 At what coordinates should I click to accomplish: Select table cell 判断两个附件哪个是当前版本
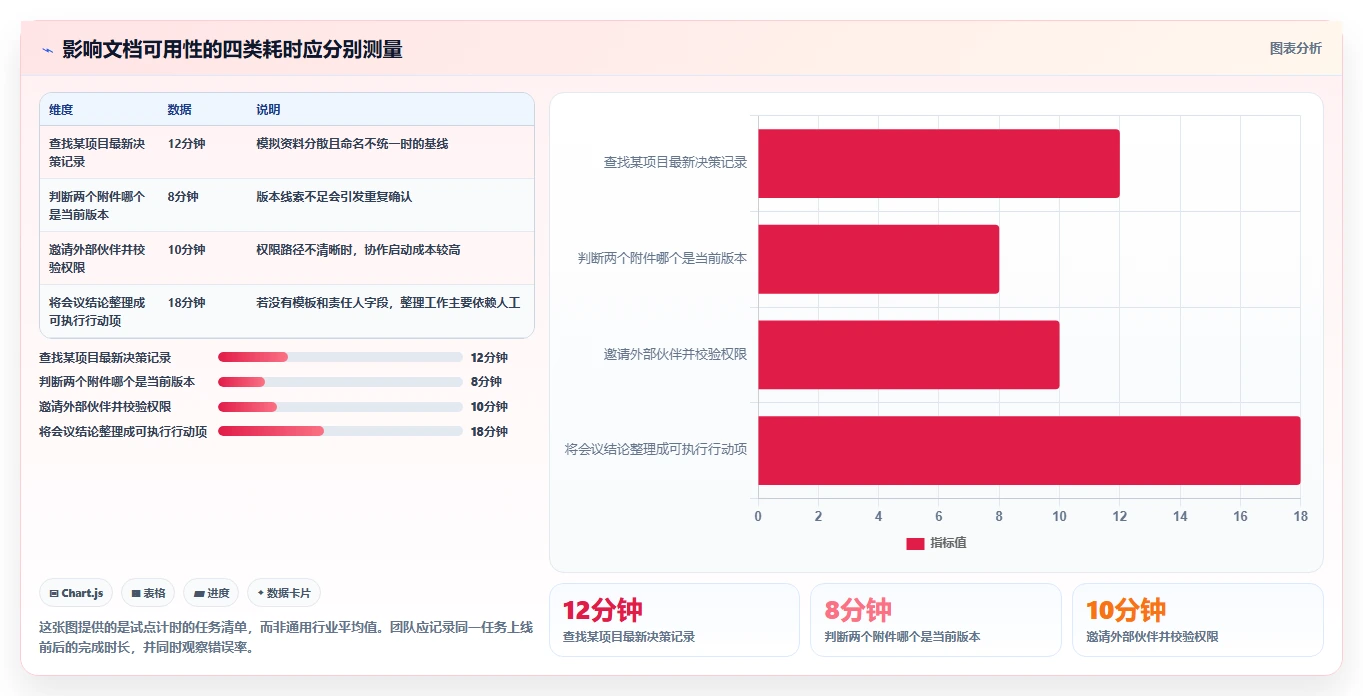coord(97,205)
